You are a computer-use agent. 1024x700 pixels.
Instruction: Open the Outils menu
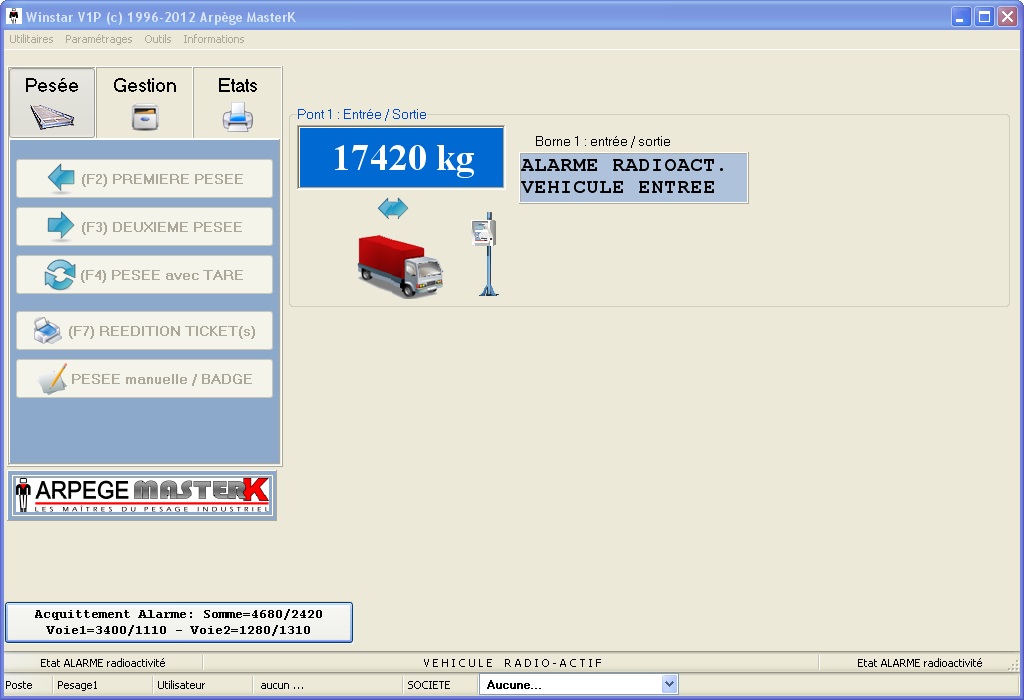click(158, 39)
